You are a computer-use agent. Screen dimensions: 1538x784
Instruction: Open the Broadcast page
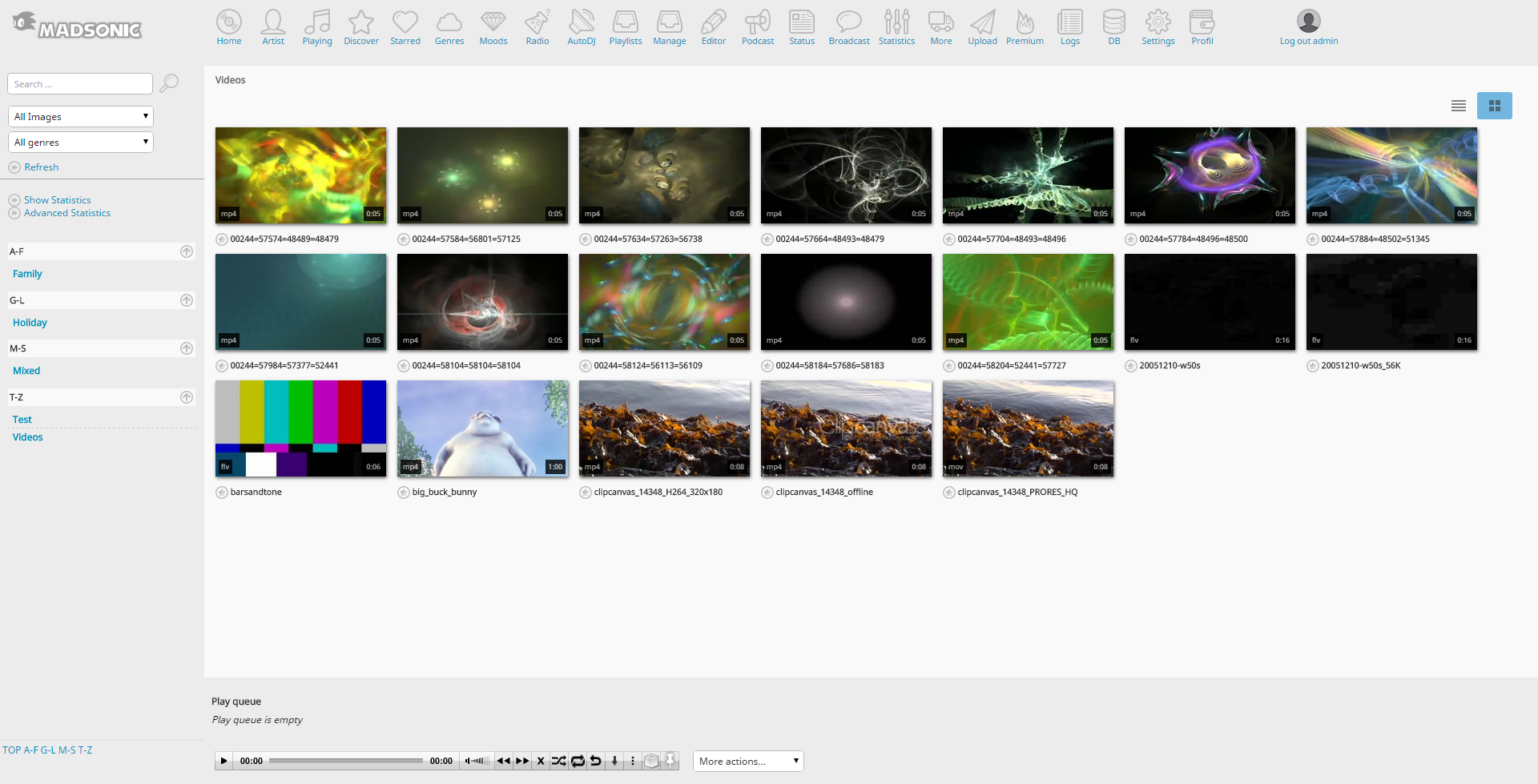[x=848, y=27]
